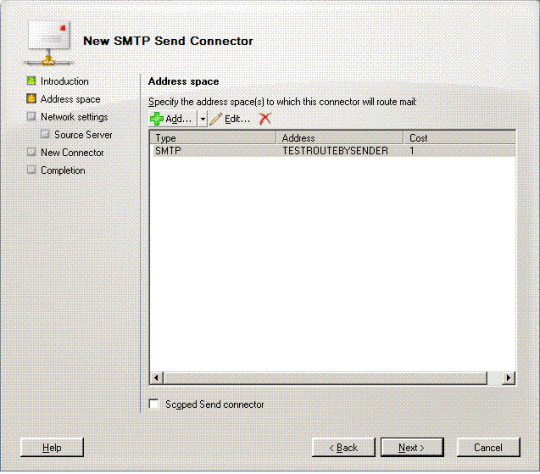Go back with the Back button
This screenshot has width=540, height=474.
click(x=343, y=447)
